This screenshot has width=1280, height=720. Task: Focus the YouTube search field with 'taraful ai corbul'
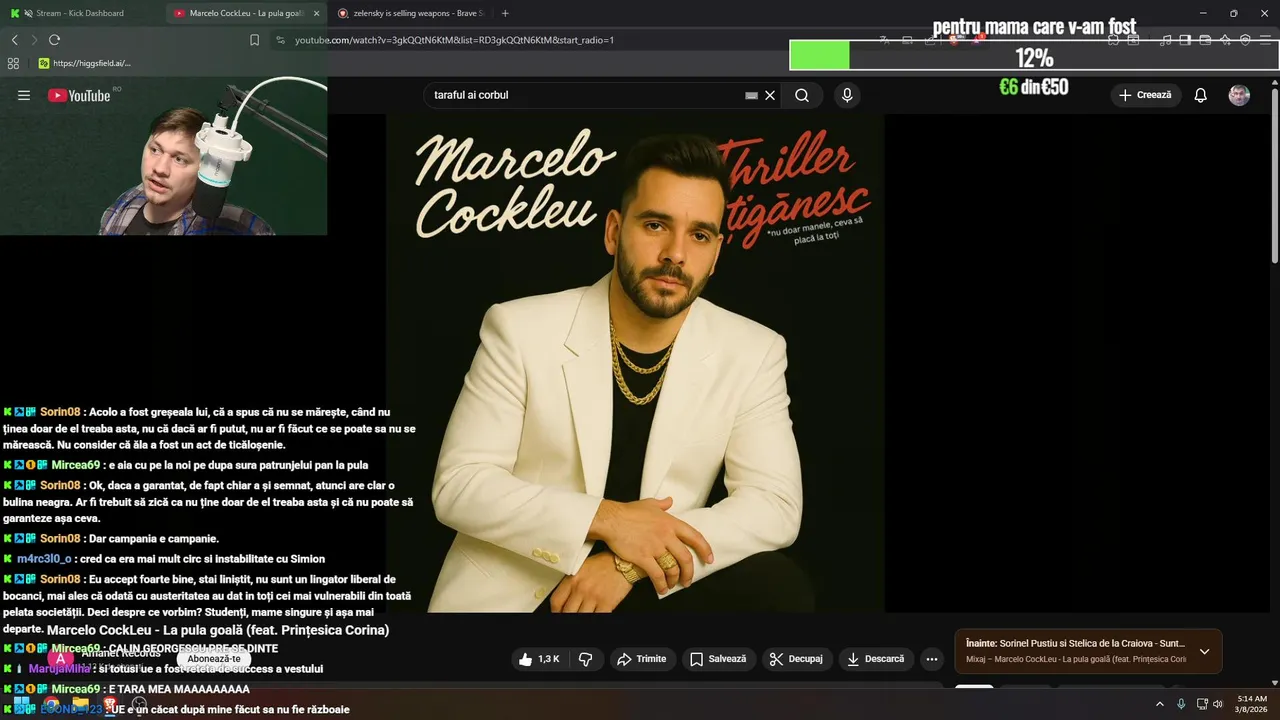tap(585, 95)
